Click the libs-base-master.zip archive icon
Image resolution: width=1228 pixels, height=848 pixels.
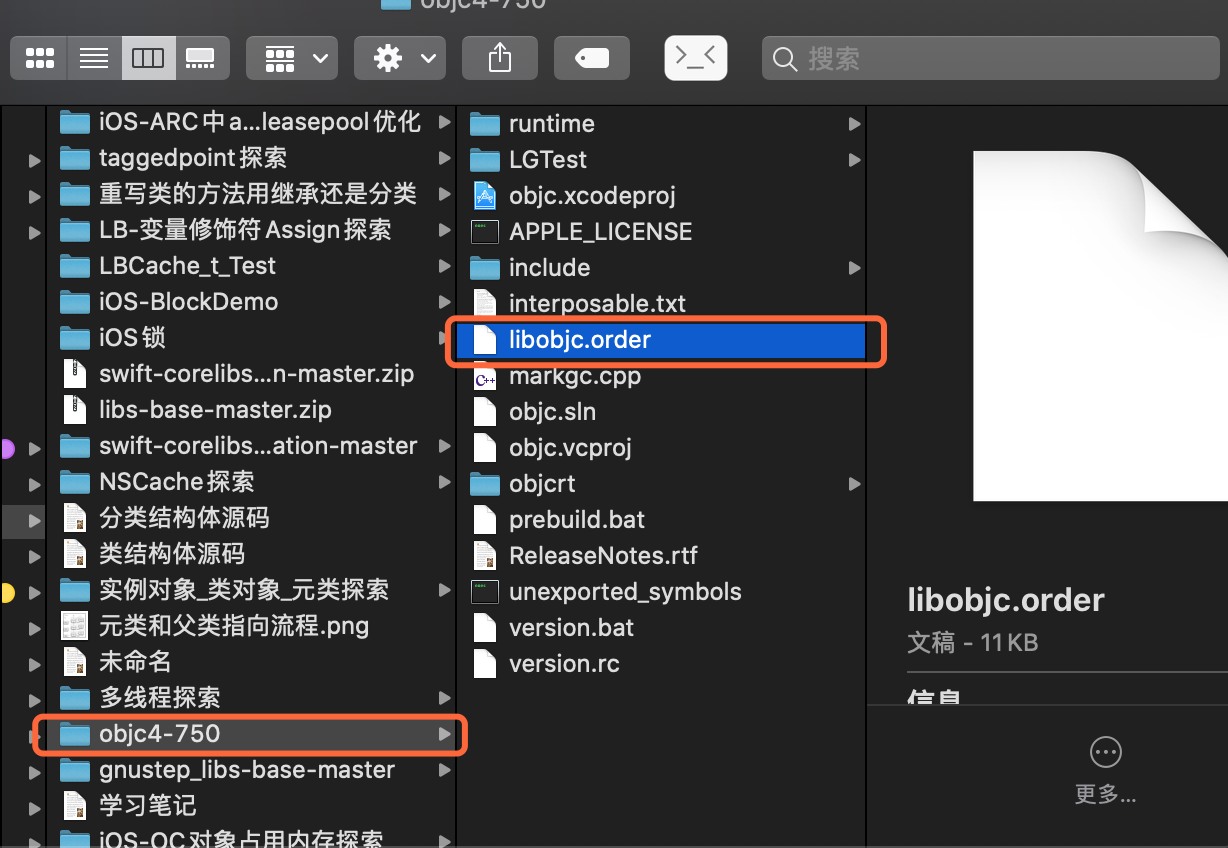75,410
